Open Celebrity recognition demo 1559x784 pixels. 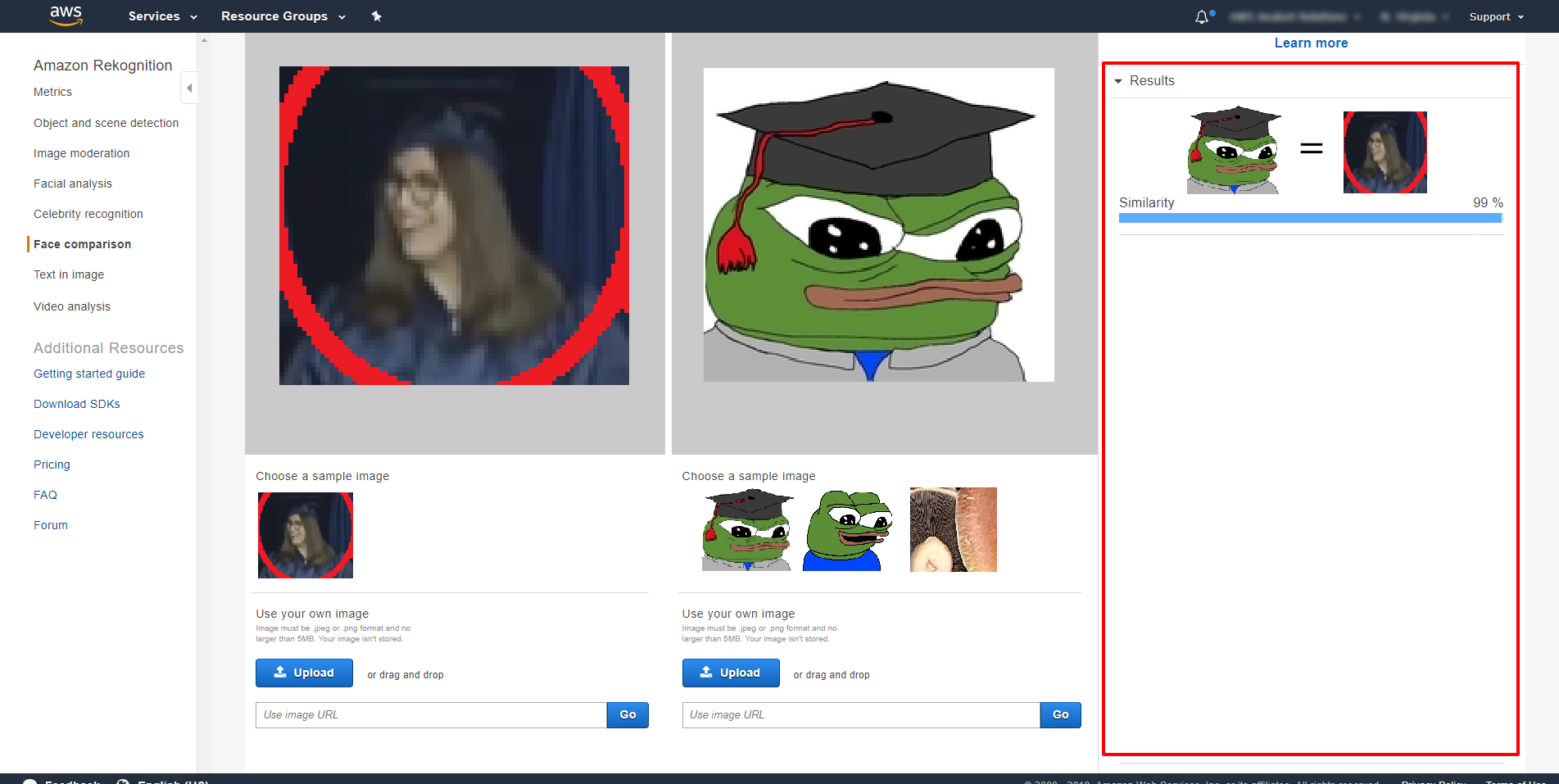88,214
